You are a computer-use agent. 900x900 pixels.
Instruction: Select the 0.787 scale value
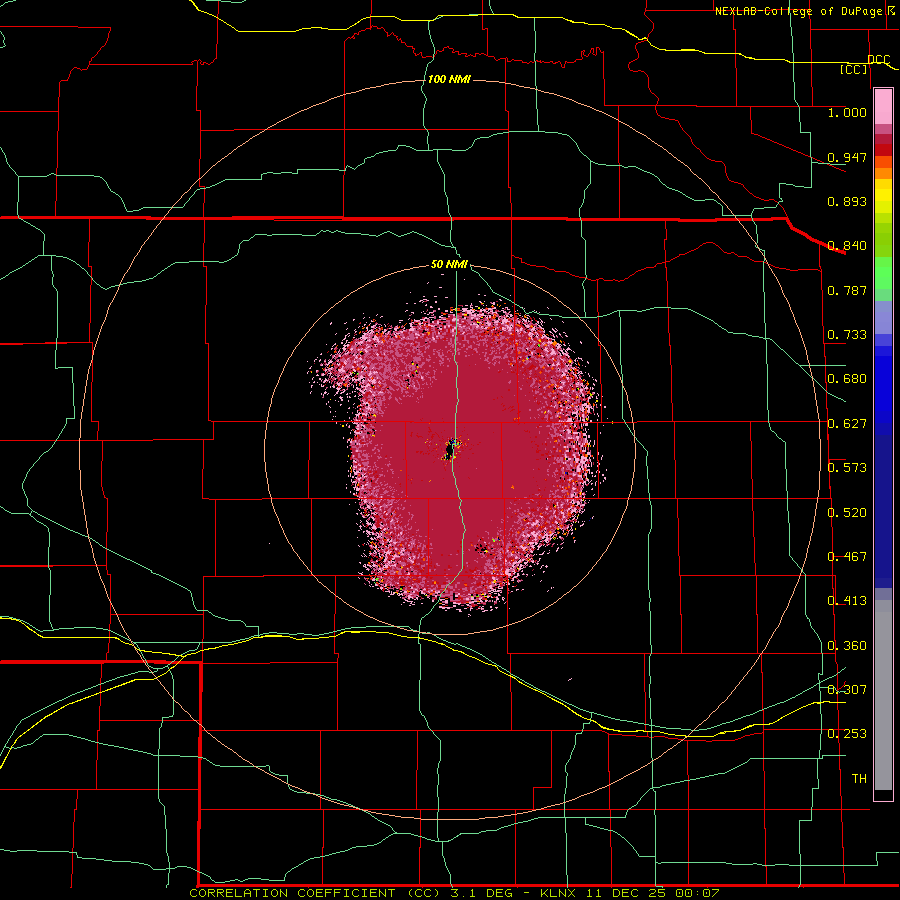(x=847, y=290)
